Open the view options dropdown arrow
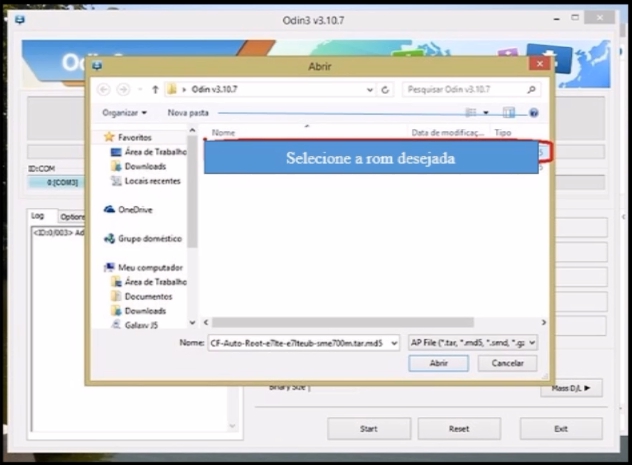Screen dimensions: 632x465 [486, 113]
